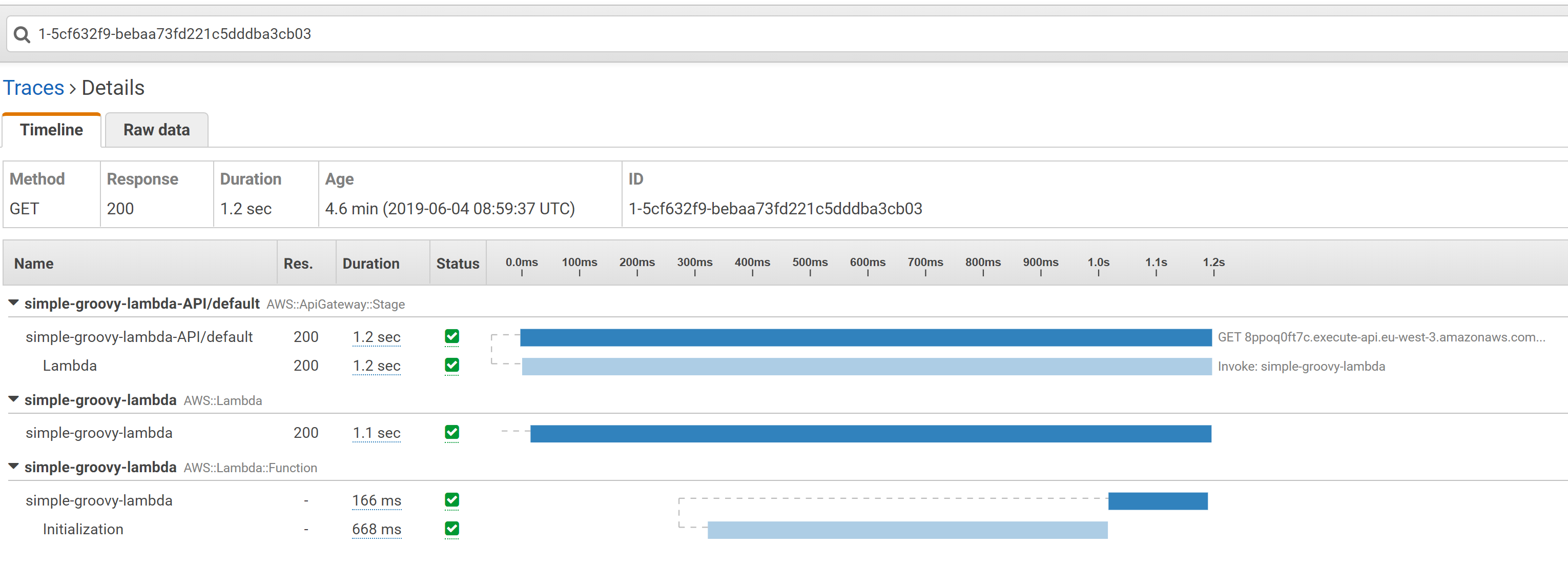Click the GET method value in summary
The image size is (1568, 565).
(x=25, y=209)
